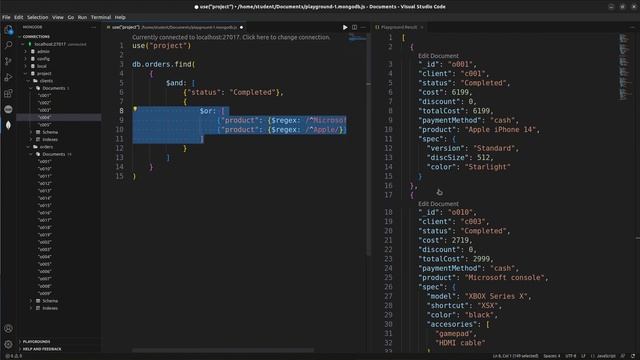Expand the config database
This screenshot has height=360, width=640.
26,59
